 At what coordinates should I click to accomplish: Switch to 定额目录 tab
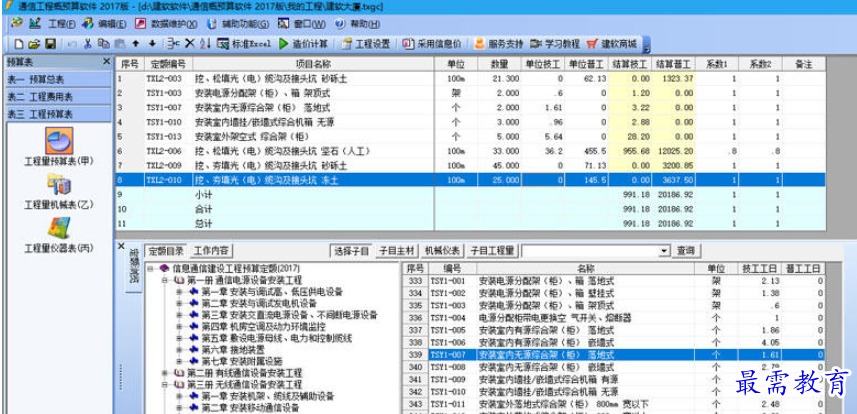pyautogui.click(x=166, y=251)
